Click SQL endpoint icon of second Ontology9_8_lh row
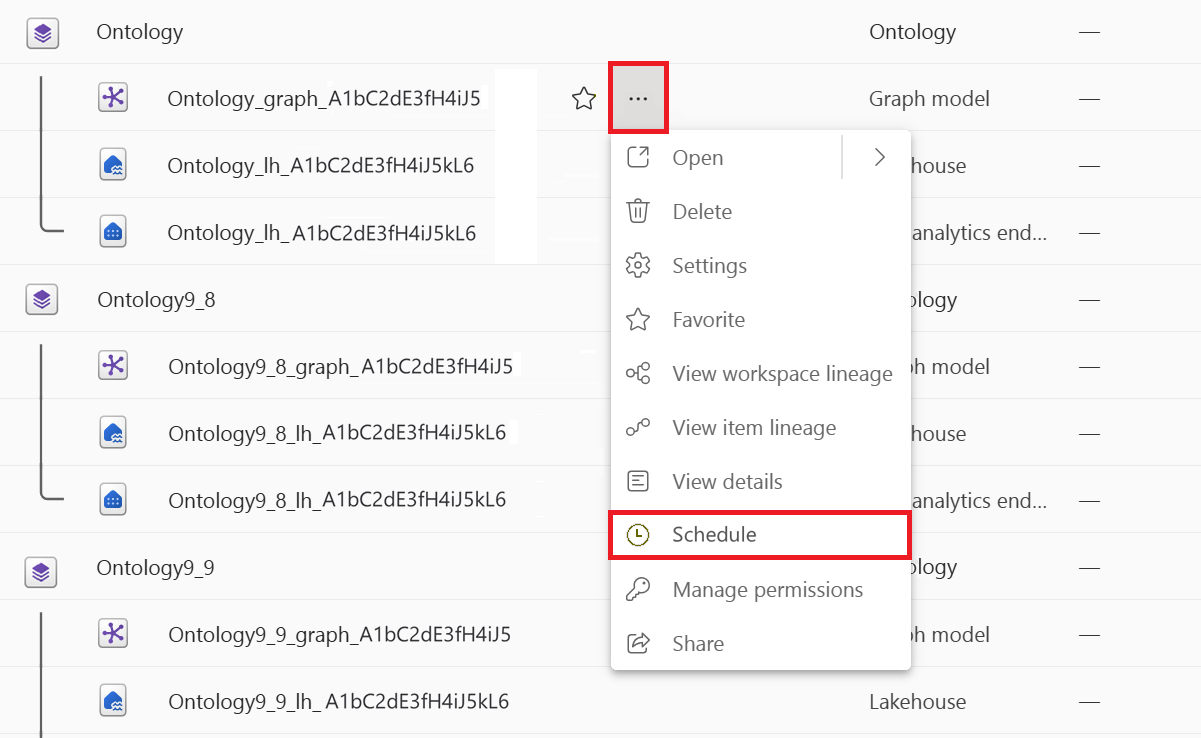The width and height of the screenshot is (1201, 738). 113,499
